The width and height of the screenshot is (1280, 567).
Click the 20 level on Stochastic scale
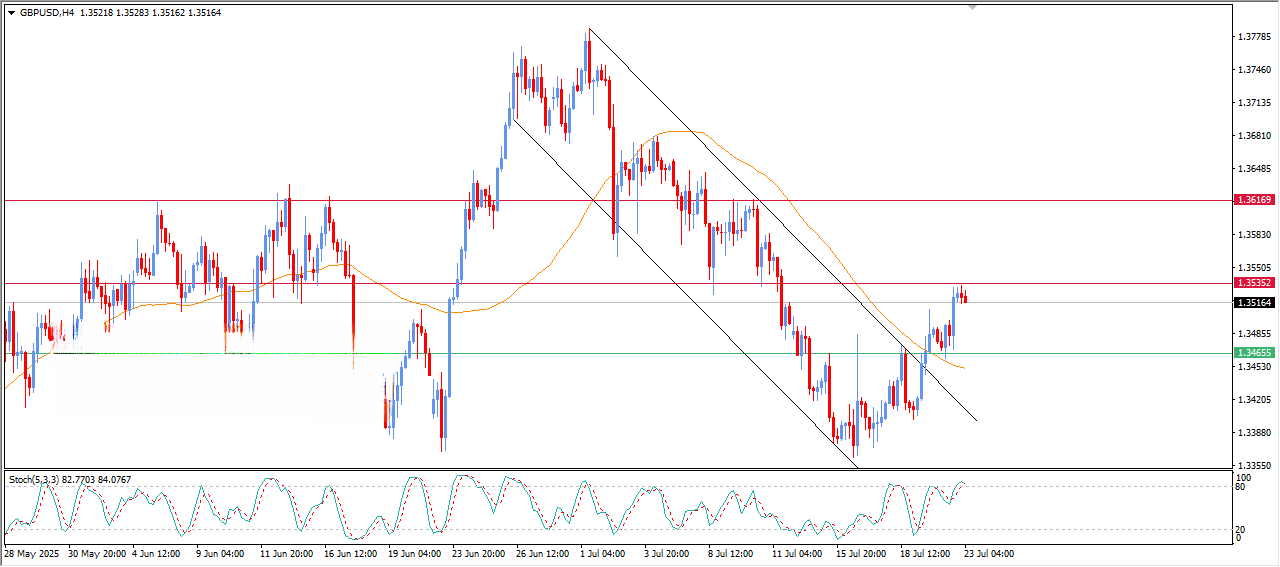1242,529
